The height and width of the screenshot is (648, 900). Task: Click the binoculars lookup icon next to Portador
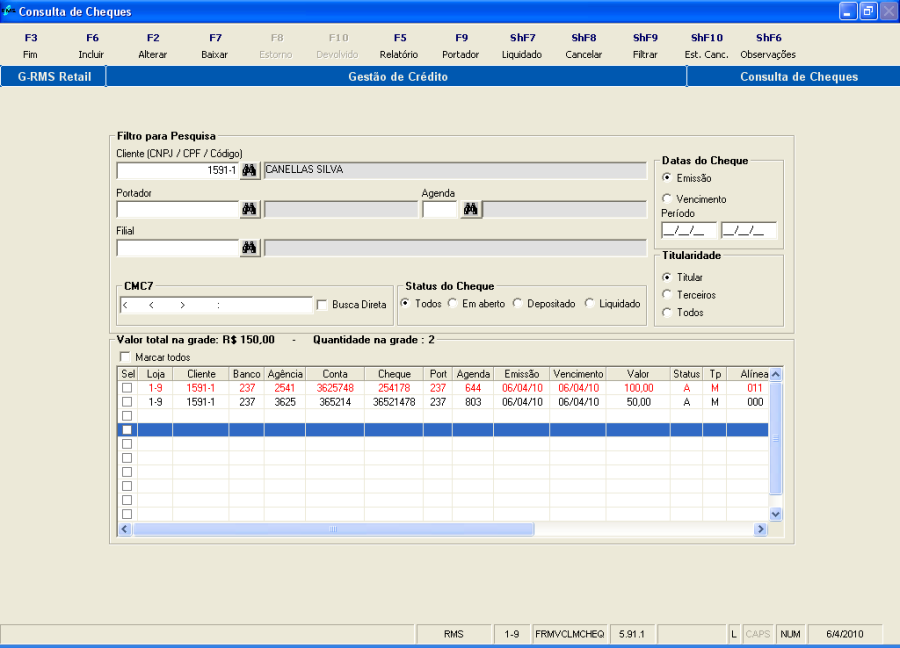click(x=249, y=209)
